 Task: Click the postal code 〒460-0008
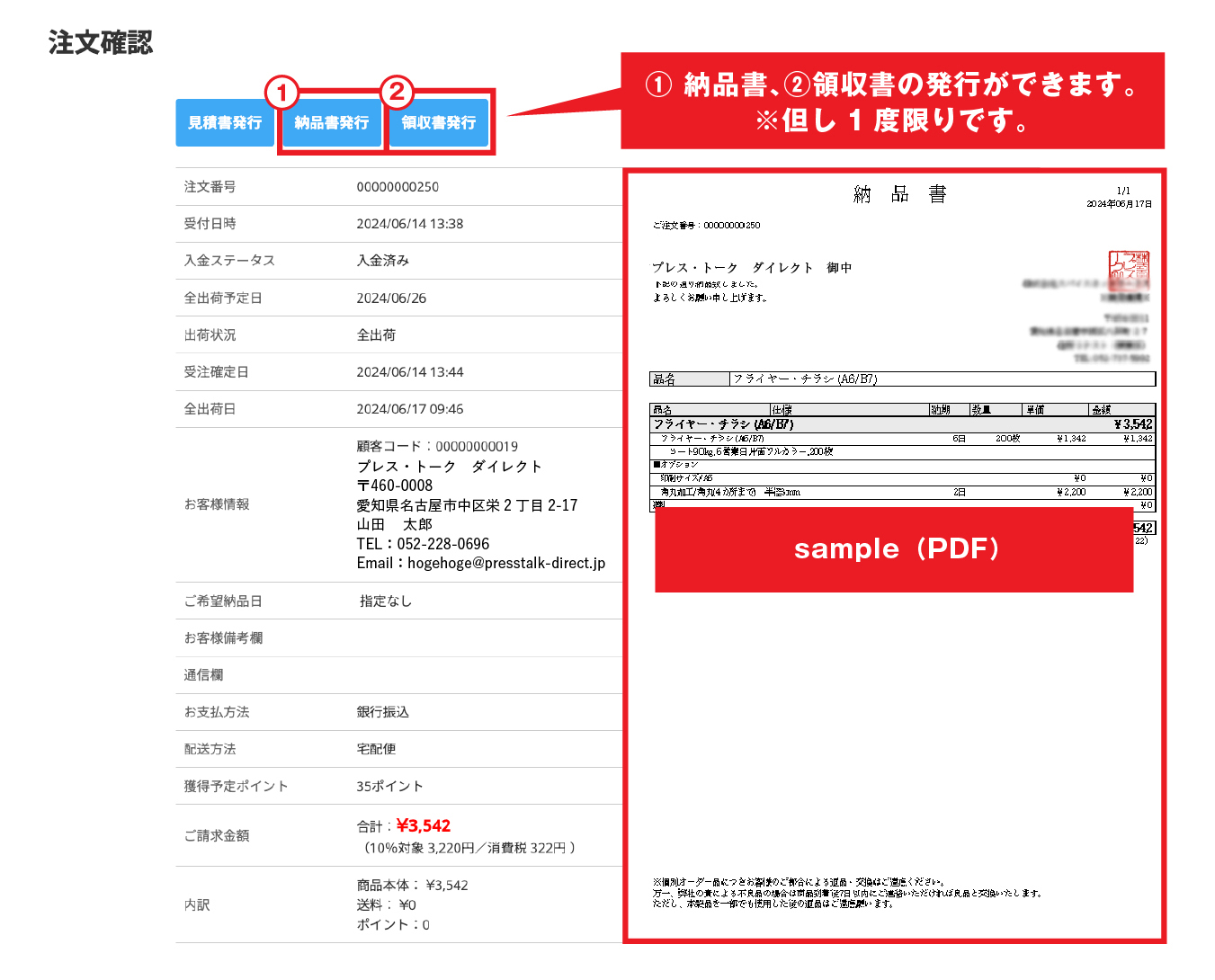point(395,486)
